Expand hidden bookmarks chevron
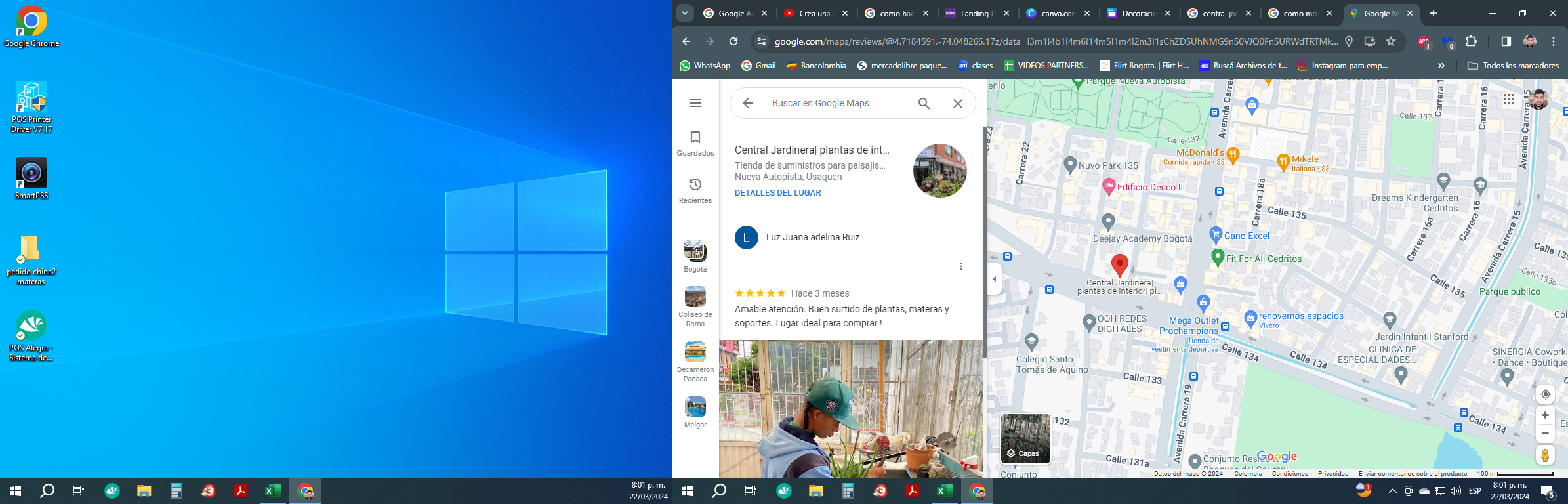The width and height of the screenshot is (1568, 504). [1441, 66]
